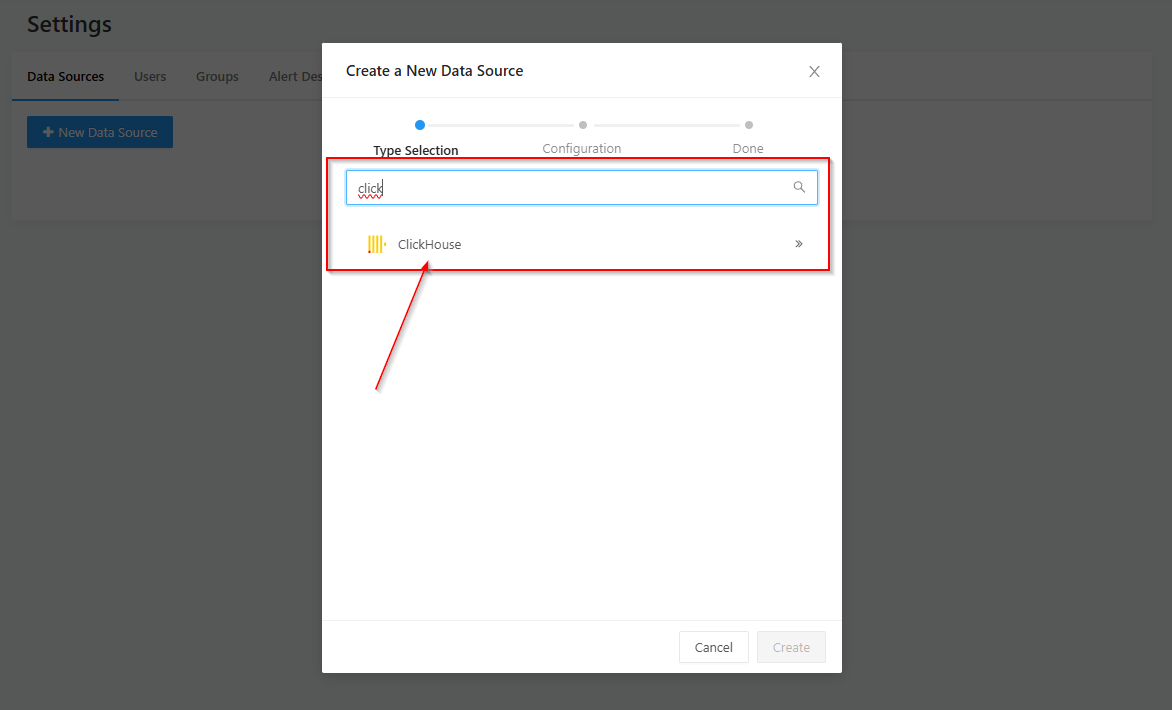Select the ClickHouse data source type

pos(582,244)
